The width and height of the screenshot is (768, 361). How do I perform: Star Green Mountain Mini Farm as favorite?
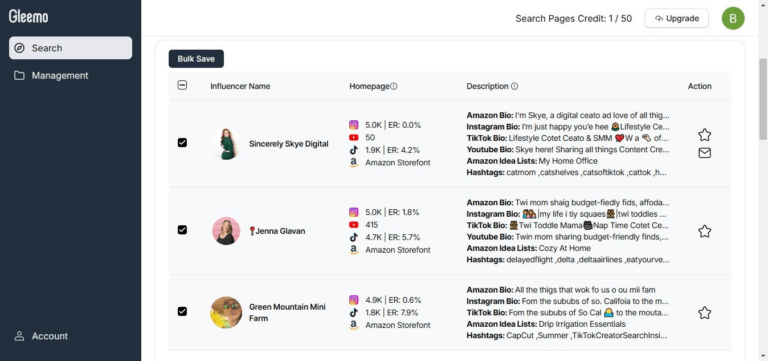[x=704, y=313]
